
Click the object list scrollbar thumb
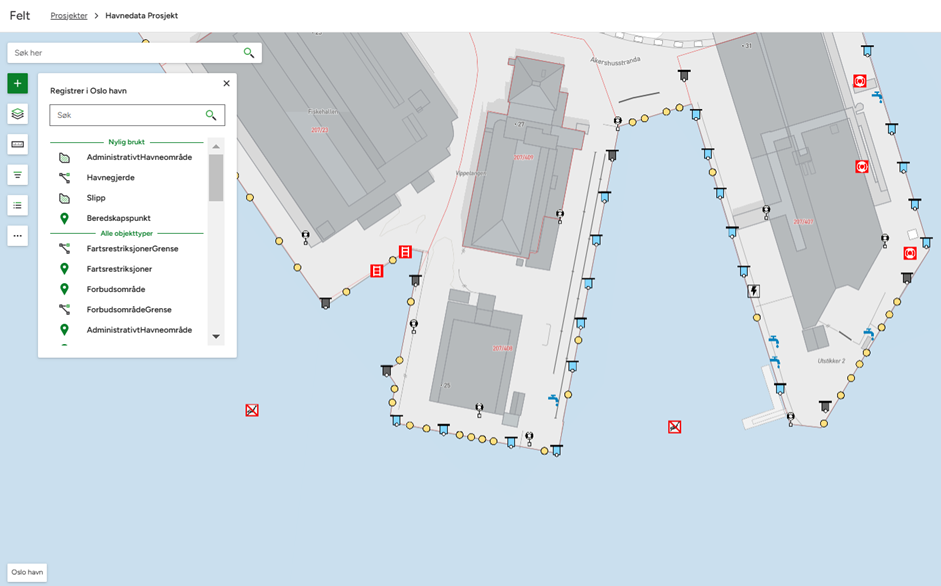(x=216, y=178)
